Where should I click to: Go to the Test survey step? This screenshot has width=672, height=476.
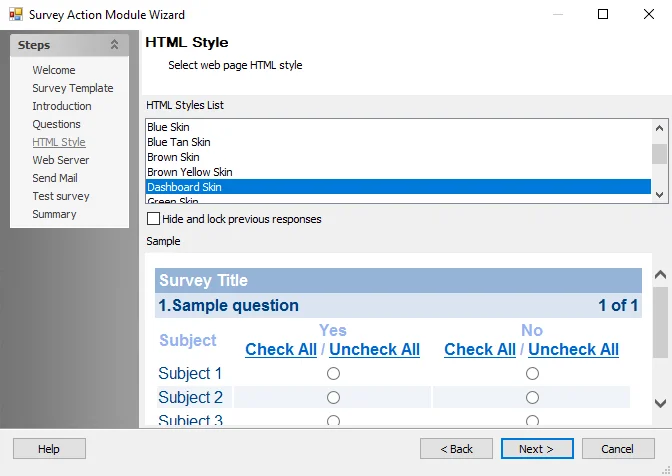(61, 196)
